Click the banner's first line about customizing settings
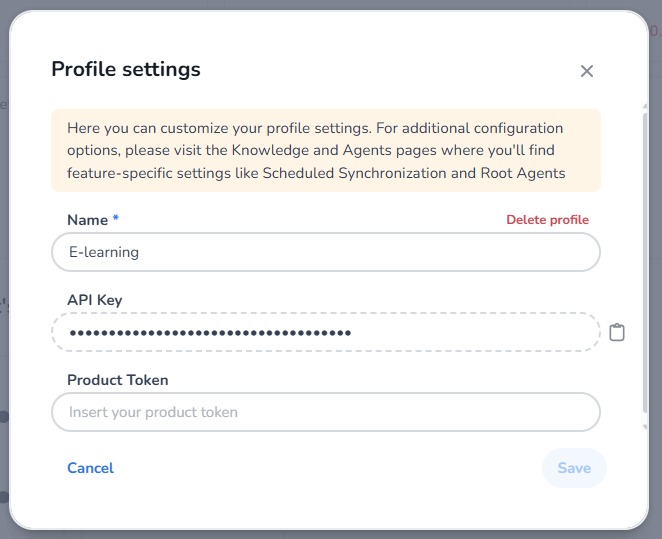The width and height of the screenshot is (662, 539). tap(219, 128)
